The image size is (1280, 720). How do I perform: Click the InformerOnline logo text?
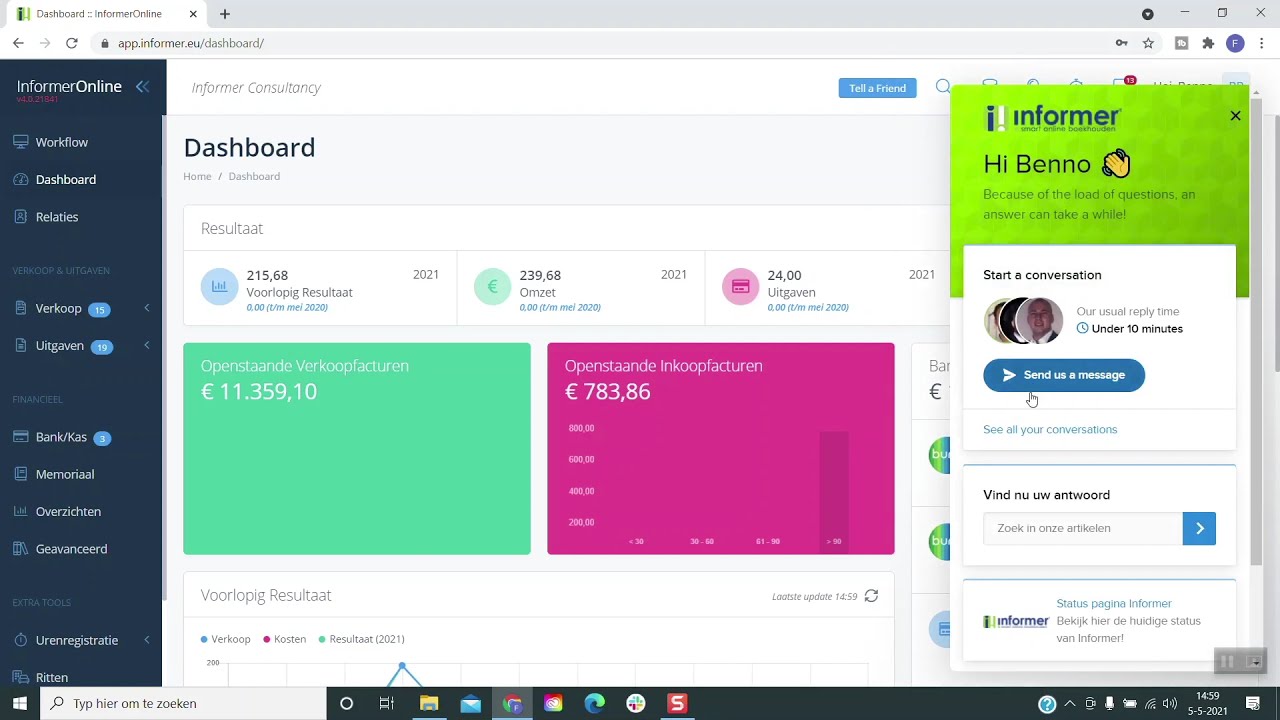(x=69, y=86)
